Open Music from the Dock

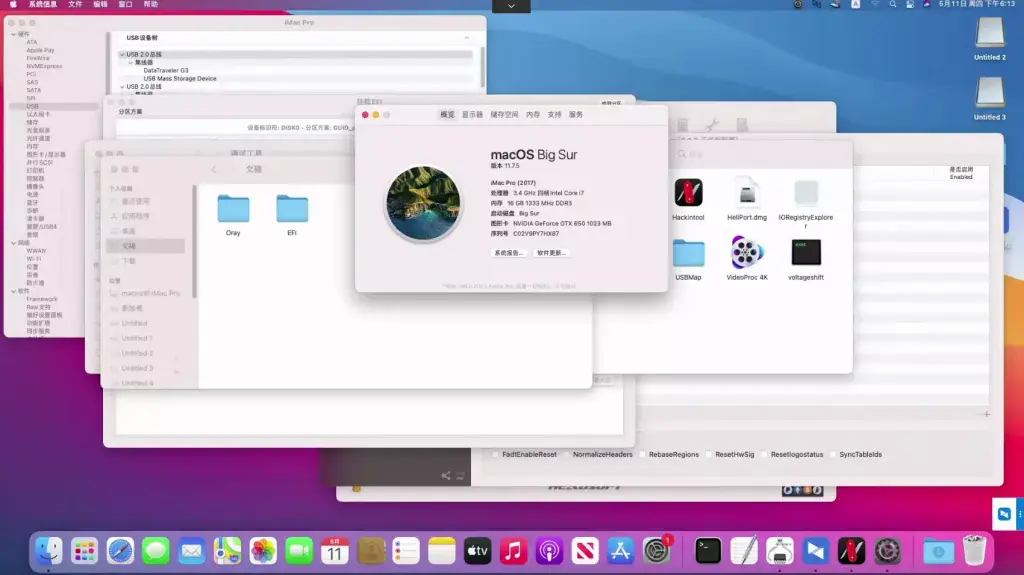click(513, 551)
